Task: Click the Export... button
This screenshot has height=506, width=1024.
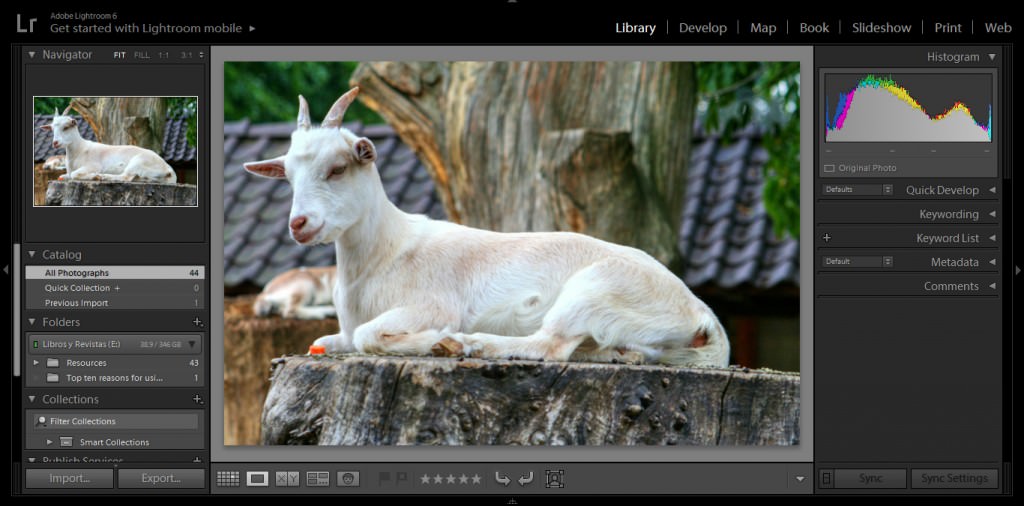Action: (161, 479)
